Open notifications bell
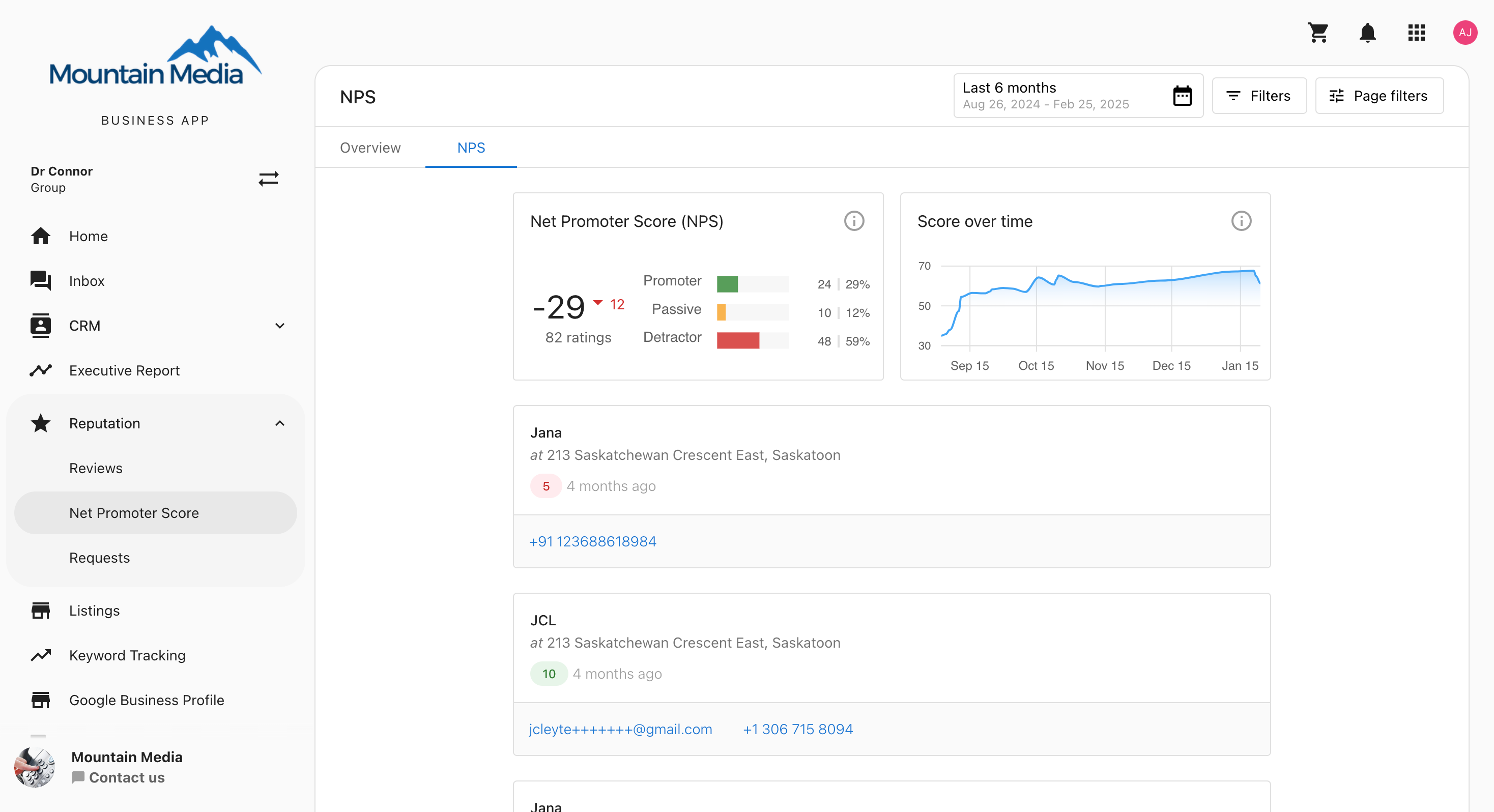 (1368, 33)
